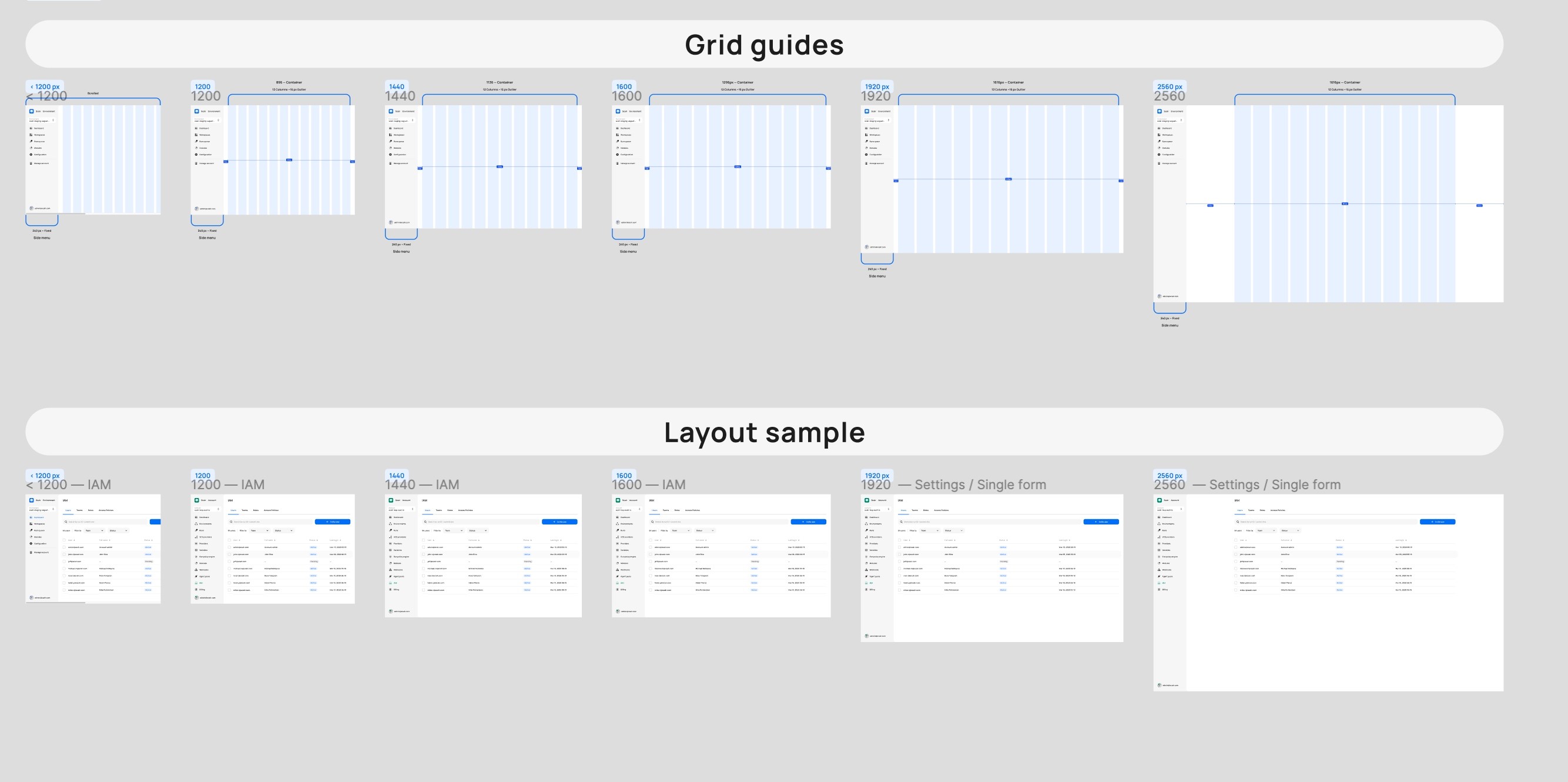
Task: Open Access Policies tab in 2560 layout sample
Action: tap(1278, 510)
